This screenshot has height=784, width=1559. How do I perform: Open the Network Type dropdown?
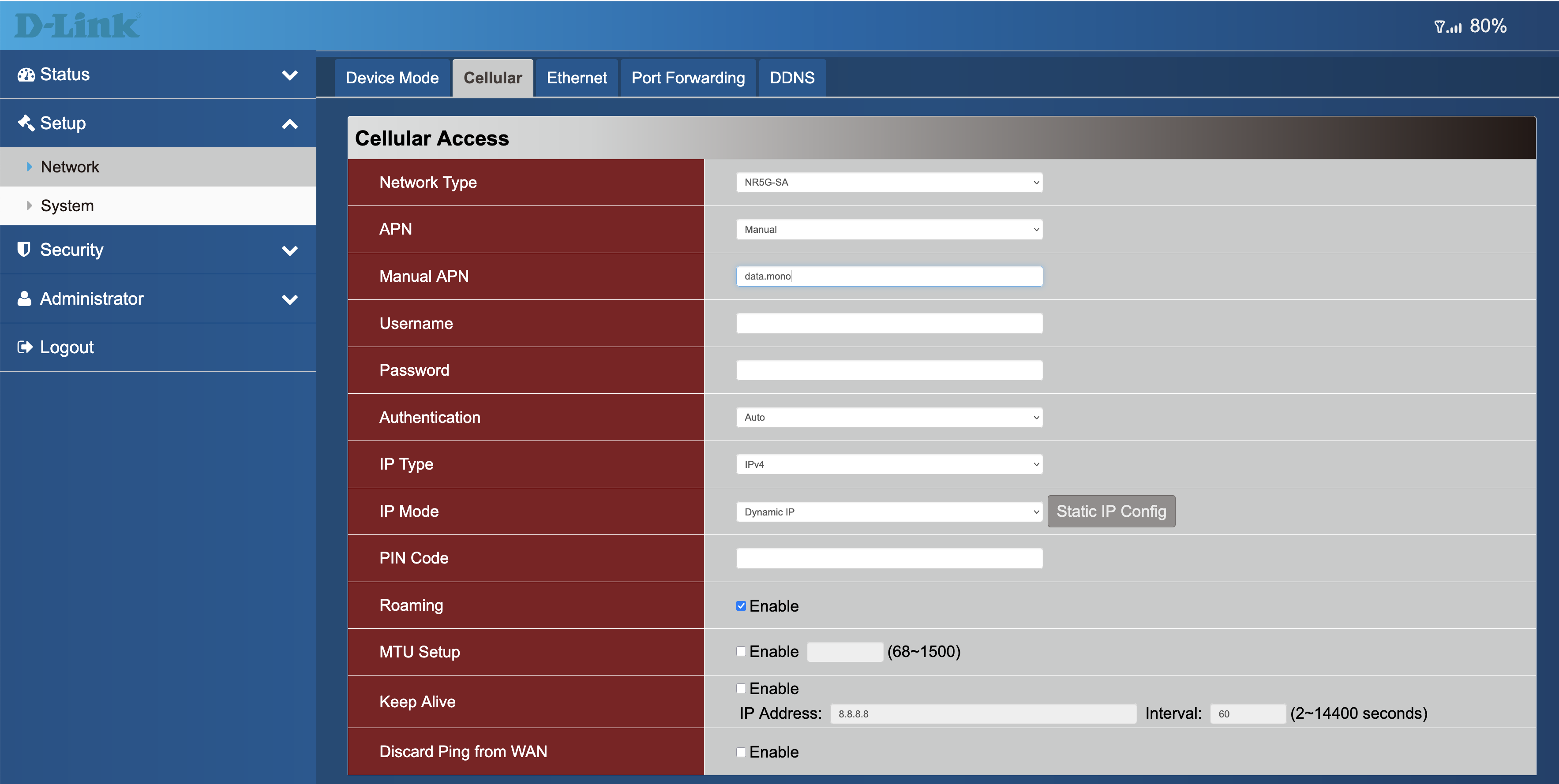tap(888, 182)
